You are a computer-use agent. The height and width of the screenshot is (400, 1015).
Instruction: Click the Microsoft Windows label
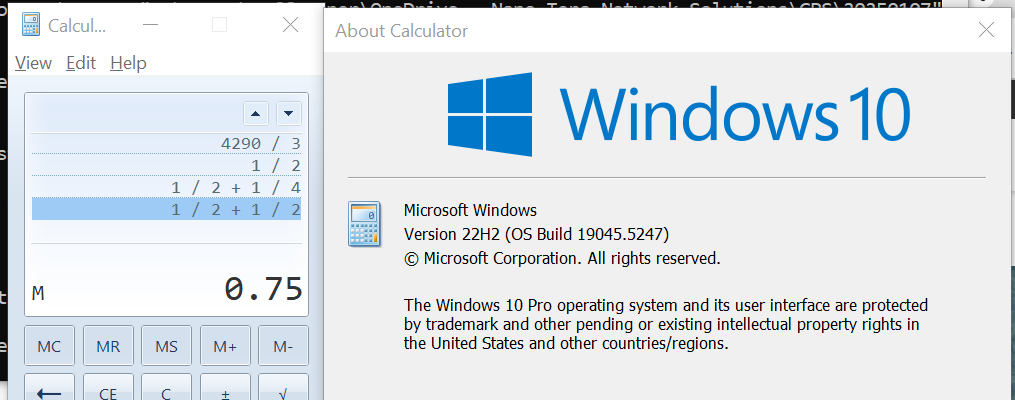point(470,210)
